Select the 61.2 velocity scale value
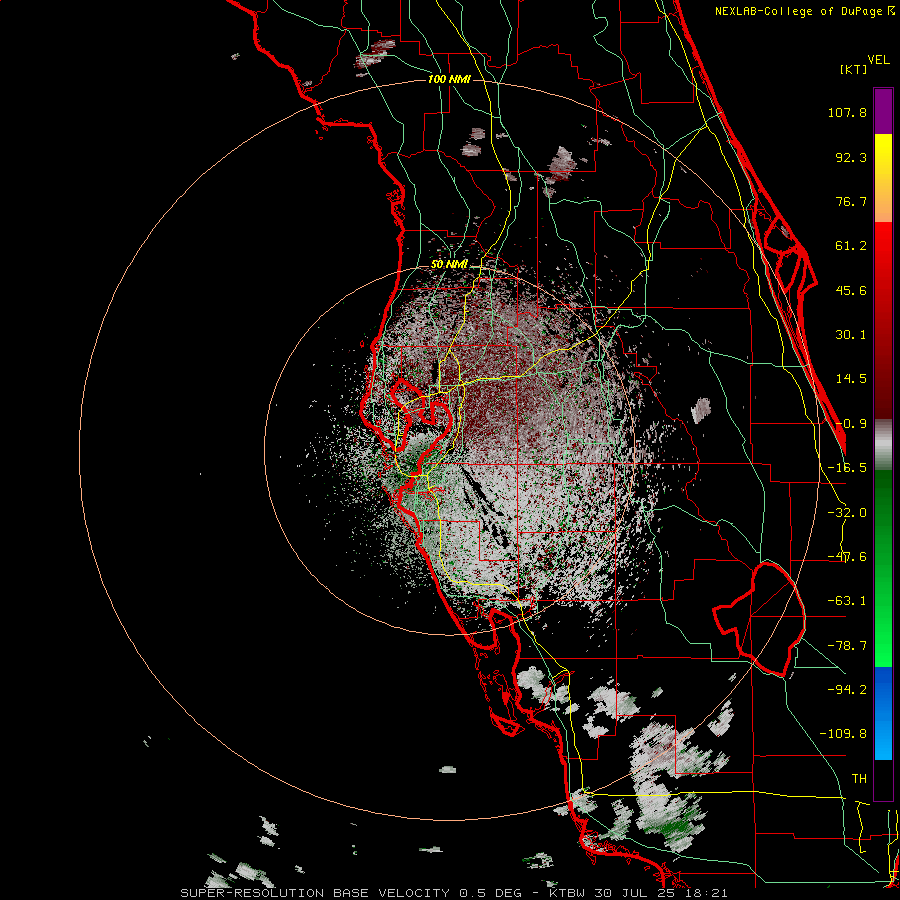The image size is (900, 900). pyautogui.click(x=851, y=246)
